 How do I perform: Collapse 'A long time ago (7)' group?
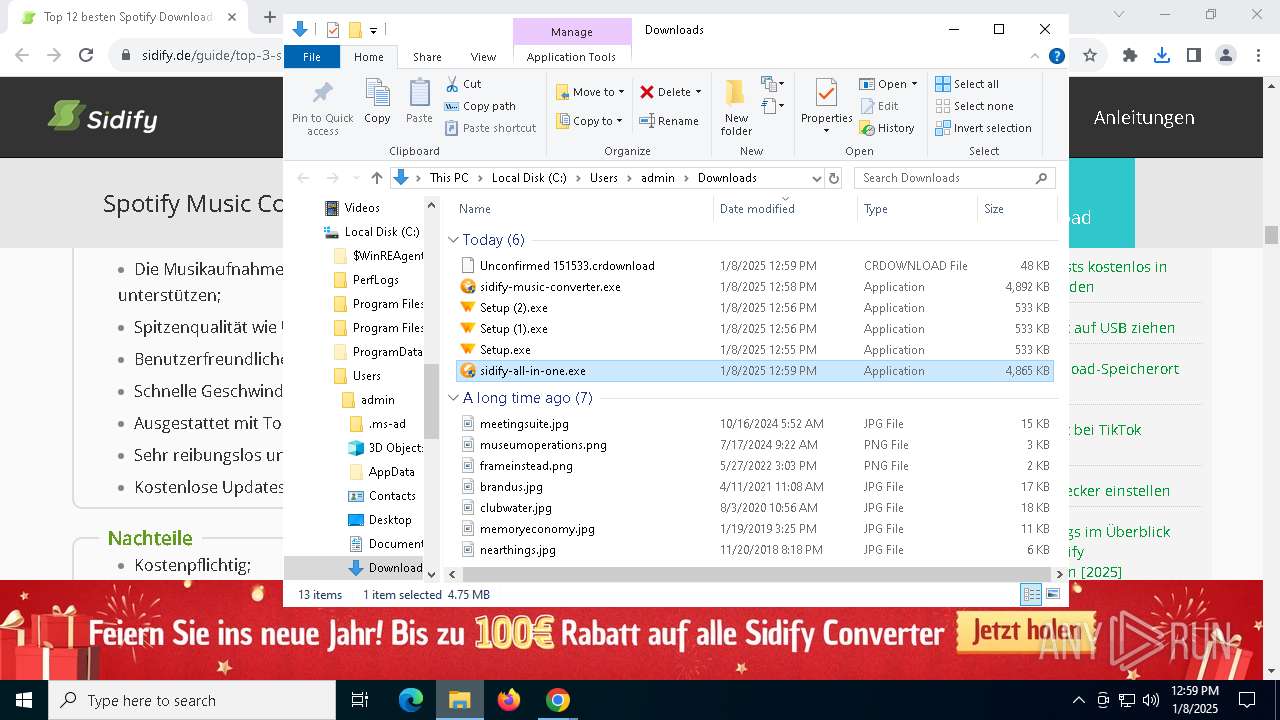453,398
